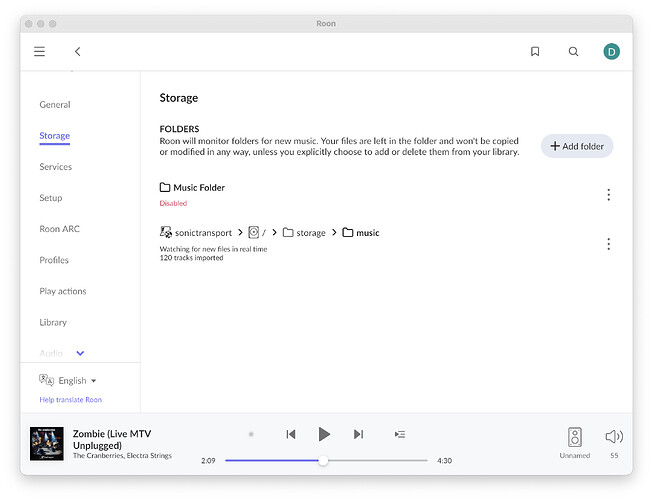Open the hamburger navigation menu
Screen dimensions: 653x500
click(40, 52)
